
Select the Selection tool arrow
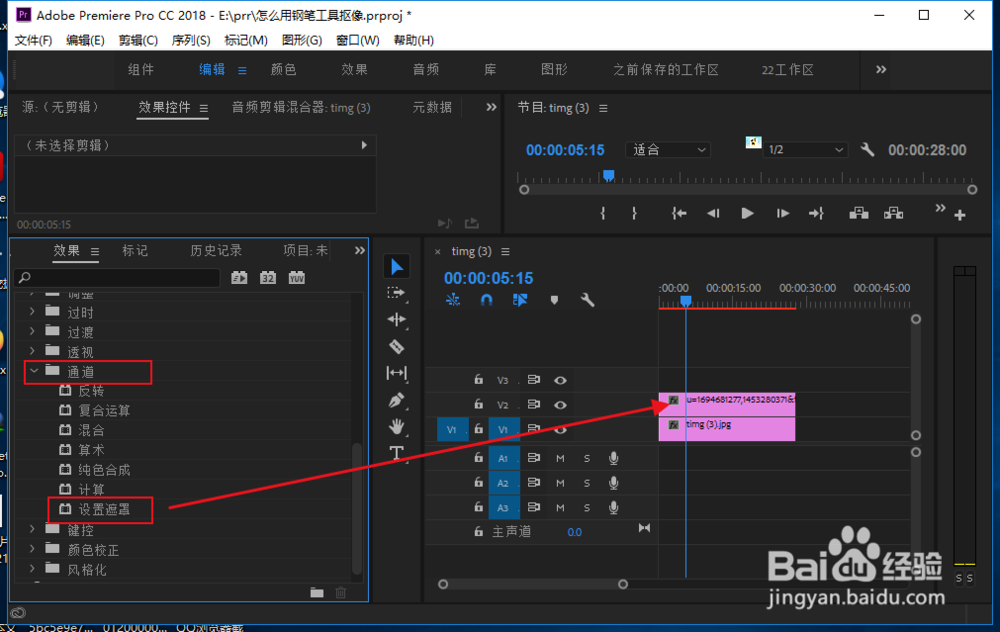pos(397,267)
